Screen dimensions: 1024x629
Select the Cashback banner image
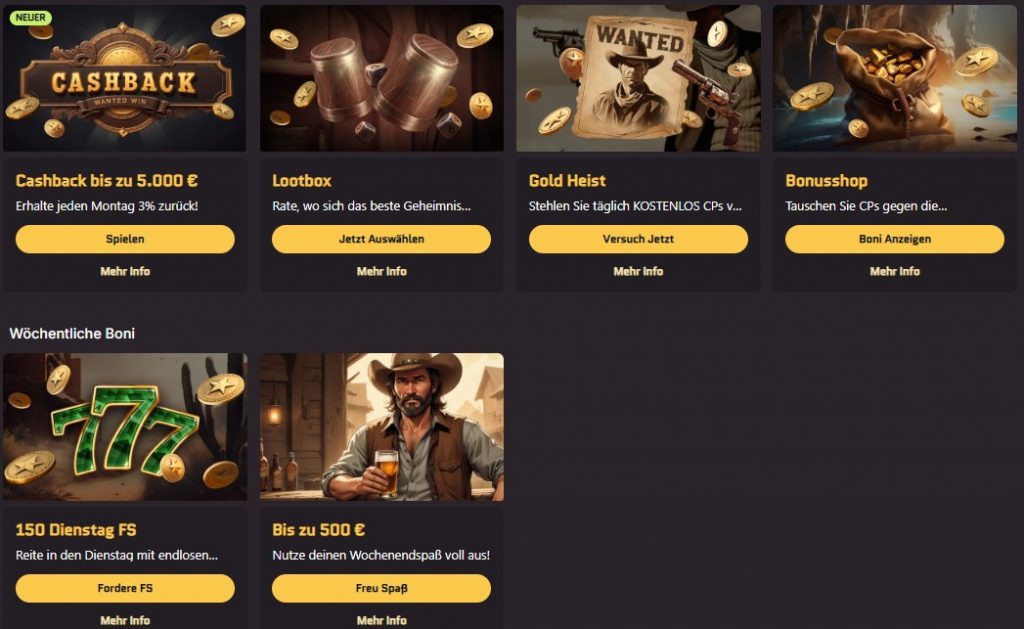pos(125,78)
